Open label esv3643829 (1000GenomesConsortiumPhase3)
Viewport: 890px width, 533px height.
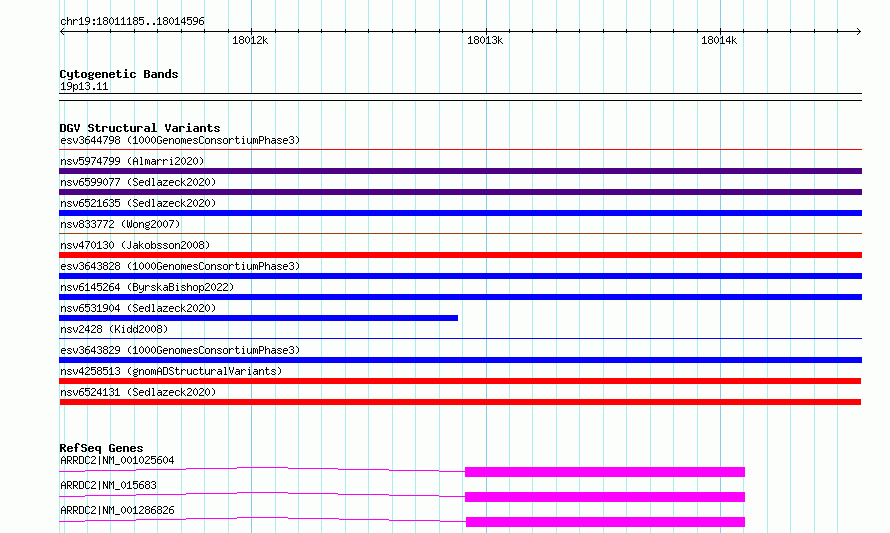tap(180, 350)
